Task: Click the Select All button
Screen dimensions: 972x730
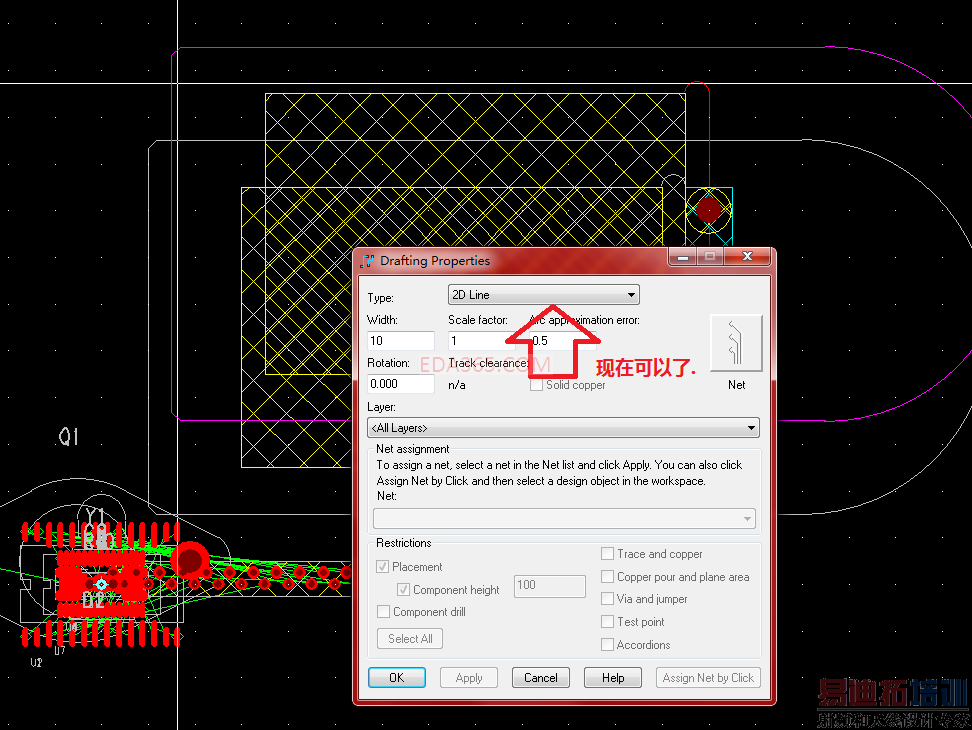Action: [x=410, y=639]
